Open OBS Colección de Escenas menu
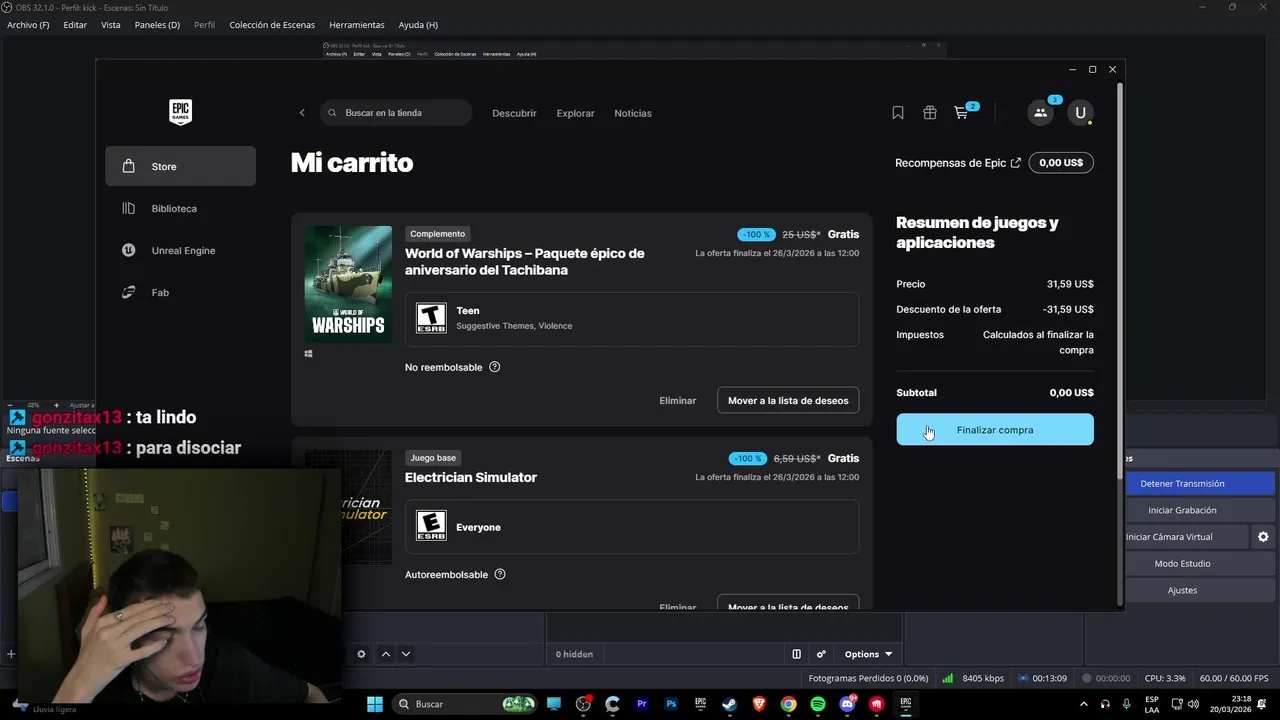This screenshot has height=720, width=1280. 272,25
